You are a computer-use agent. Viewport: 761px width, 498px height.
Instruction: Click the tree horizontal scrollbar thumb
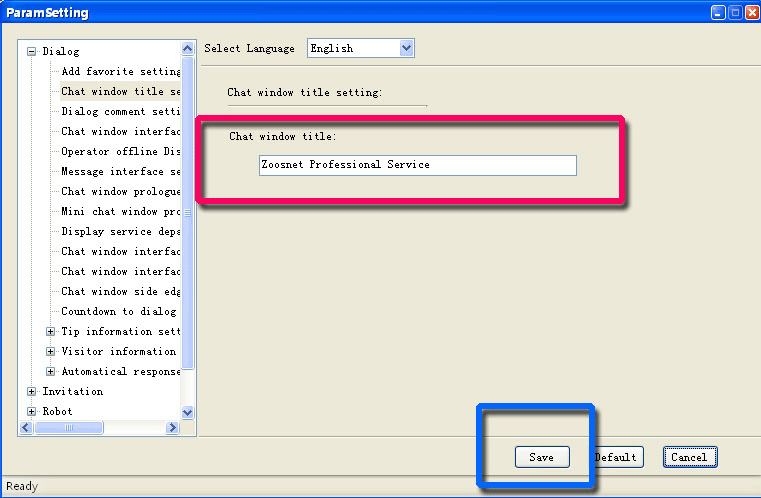(69, 428)
